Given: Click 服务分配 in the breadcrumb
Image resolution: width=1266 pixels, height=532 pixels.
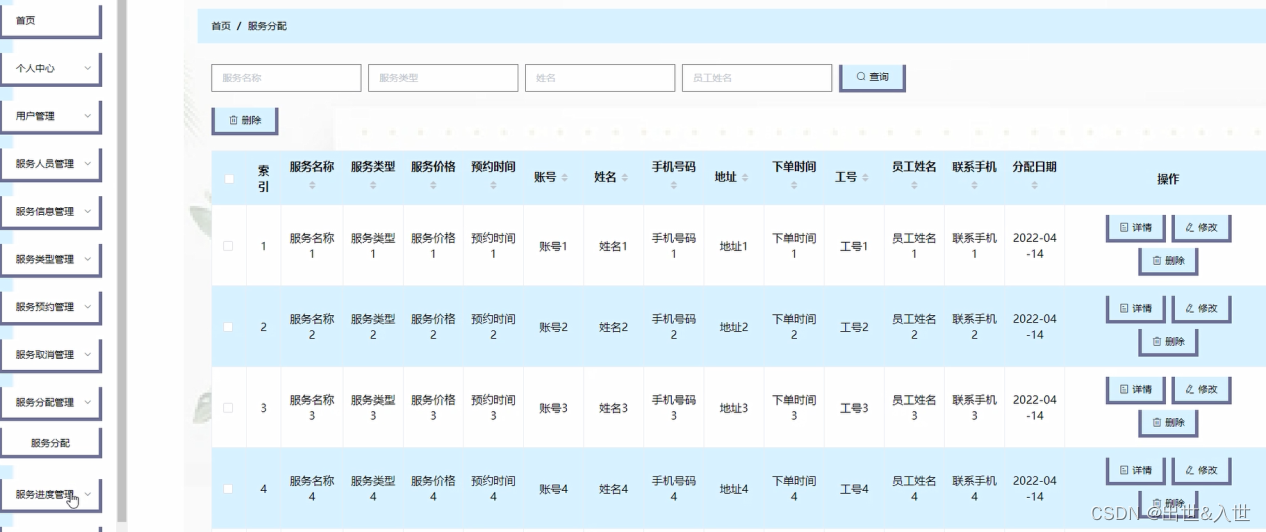Looking at the screenshot, I should 267,26.
